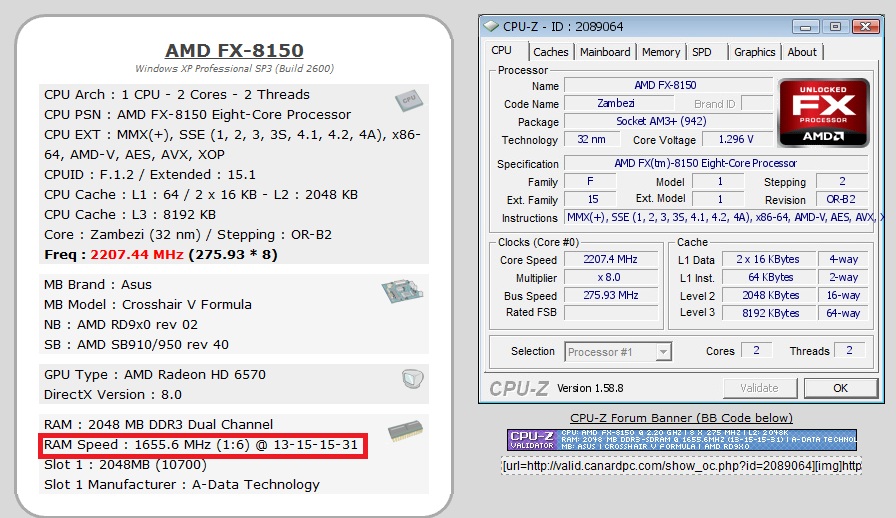Screen dimensions: 896x518
Task: Click the Level 3 64-way associativity value
Action: pos(843,313)
